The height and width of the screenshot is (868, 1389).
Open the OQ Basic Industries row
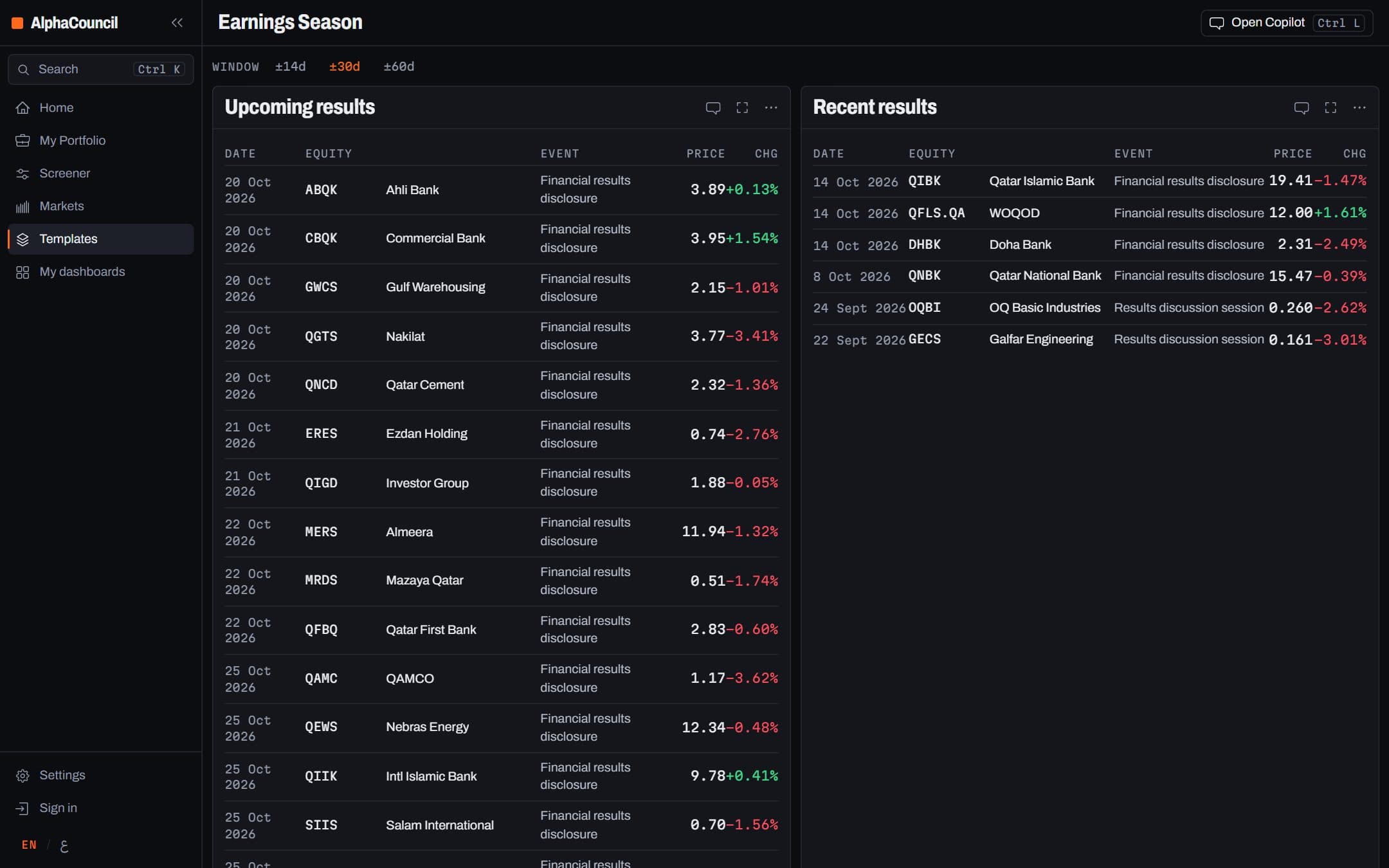coord(1089,307)
